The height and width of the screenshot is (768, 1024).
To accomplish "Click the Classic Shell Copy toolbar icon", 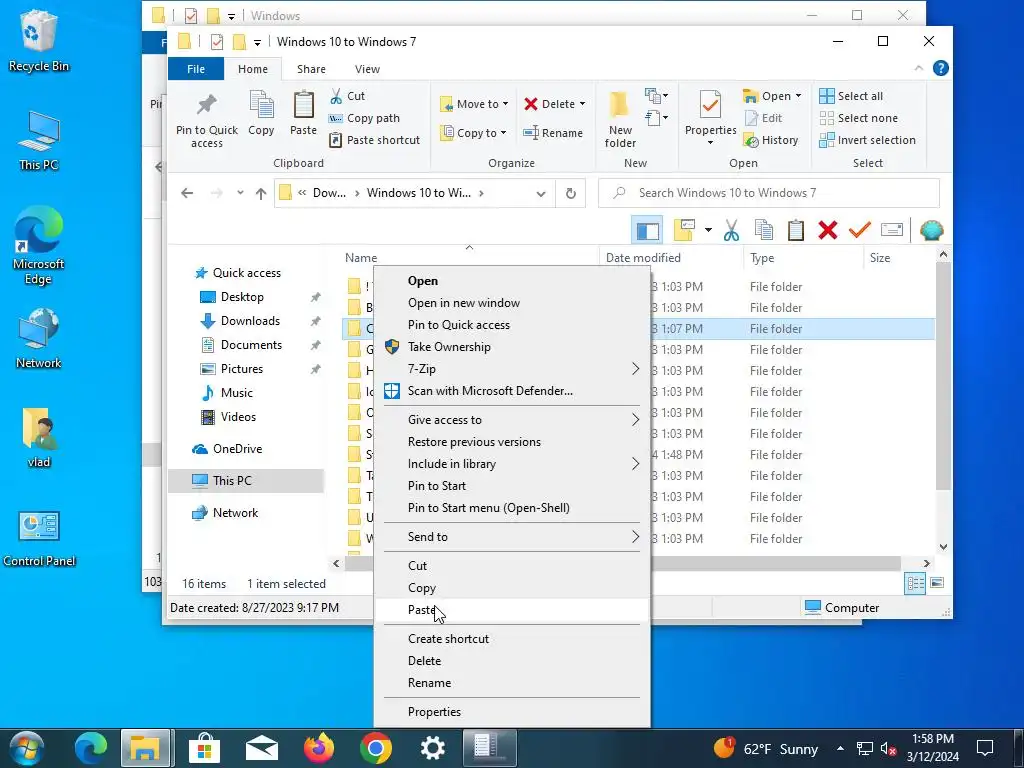I will click(x=763, y=231).
